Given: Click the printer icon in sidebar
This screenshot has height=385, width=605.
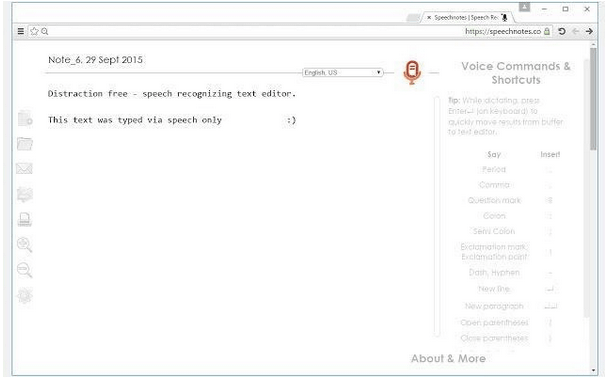Looking at the screenshot, I should [25, 219].
